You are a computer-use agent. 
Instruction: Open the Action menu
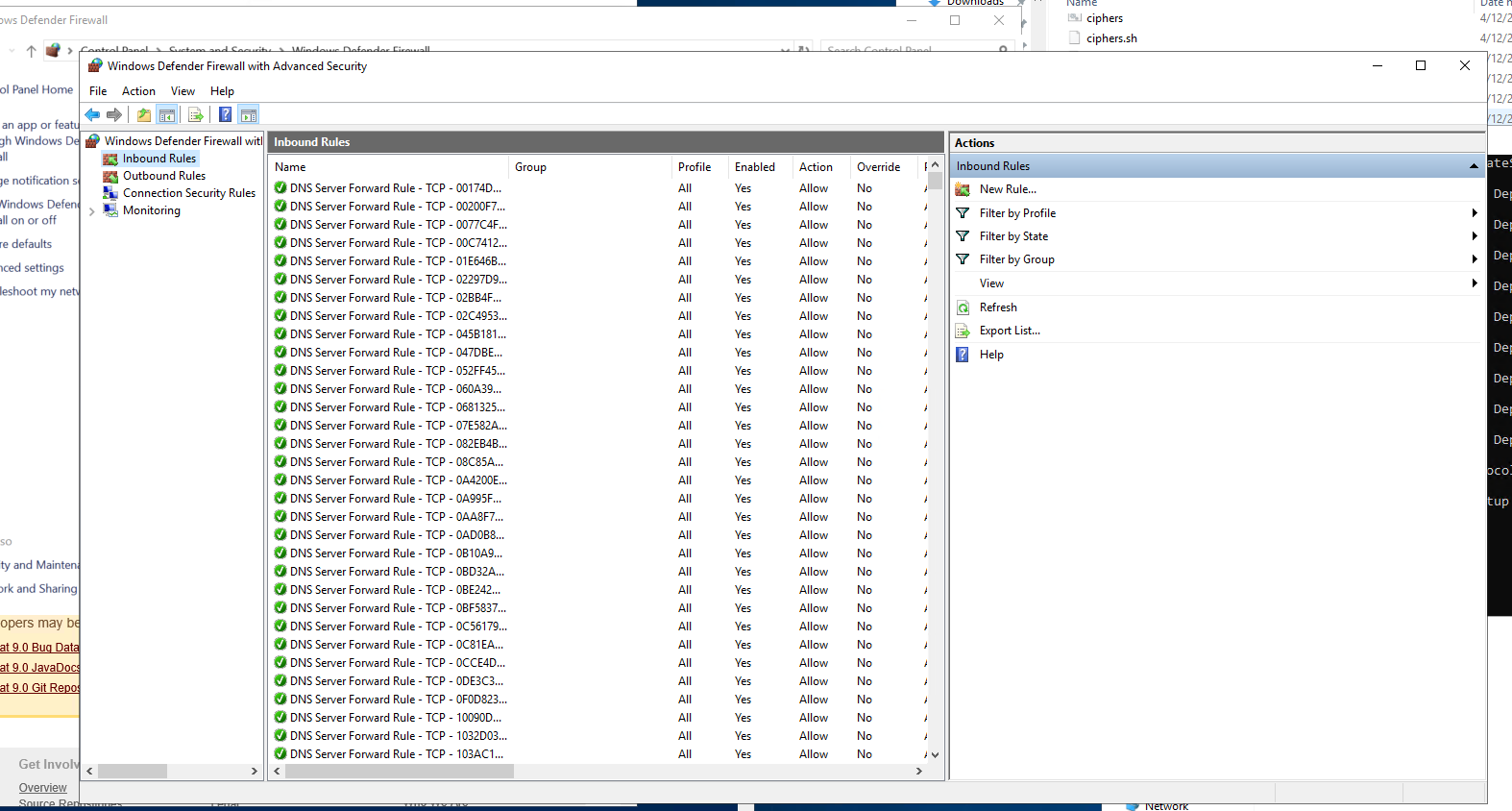(x=138, y=91)
